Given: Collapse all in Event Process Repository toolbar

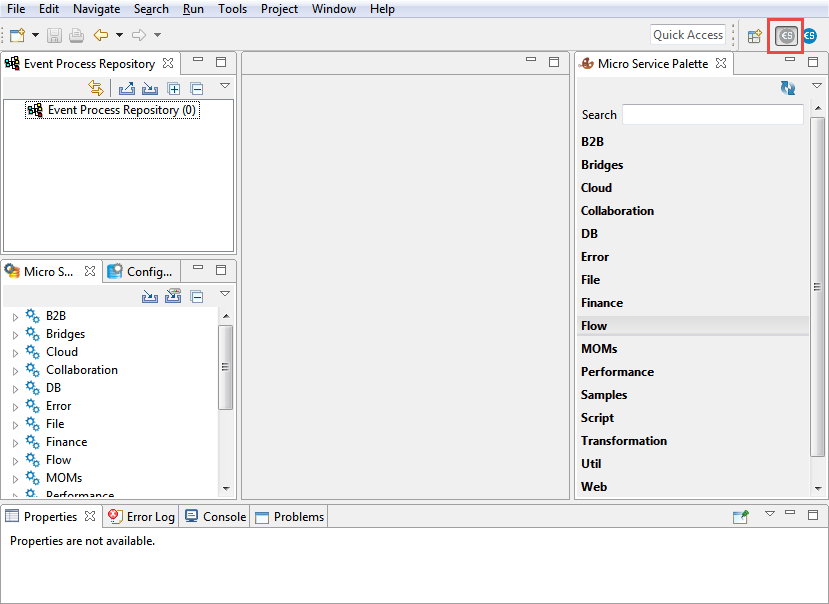Looking at the screenshot, I should tap(197, 88).
